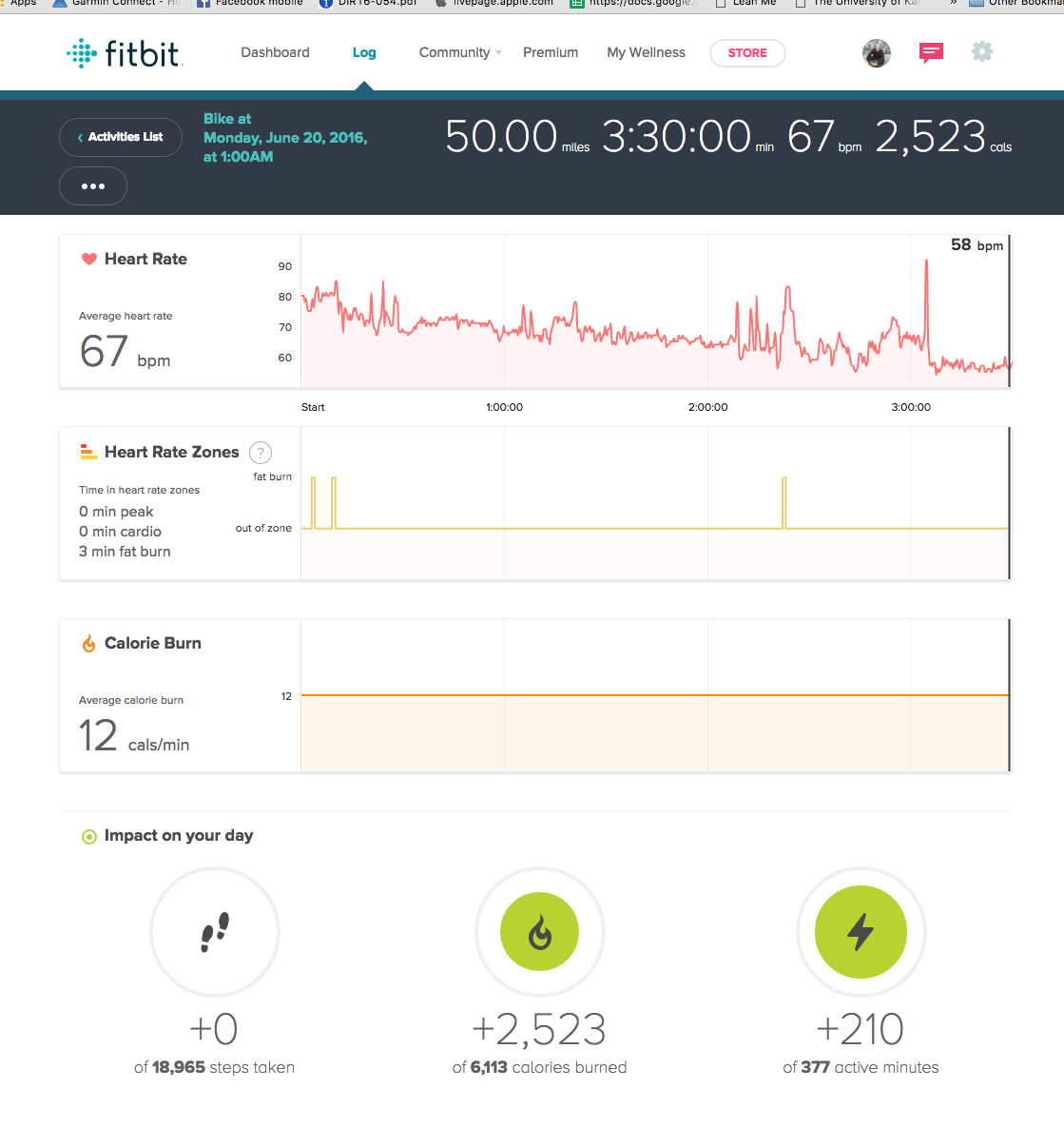Open the My Wellness link

tap(646, 53)
